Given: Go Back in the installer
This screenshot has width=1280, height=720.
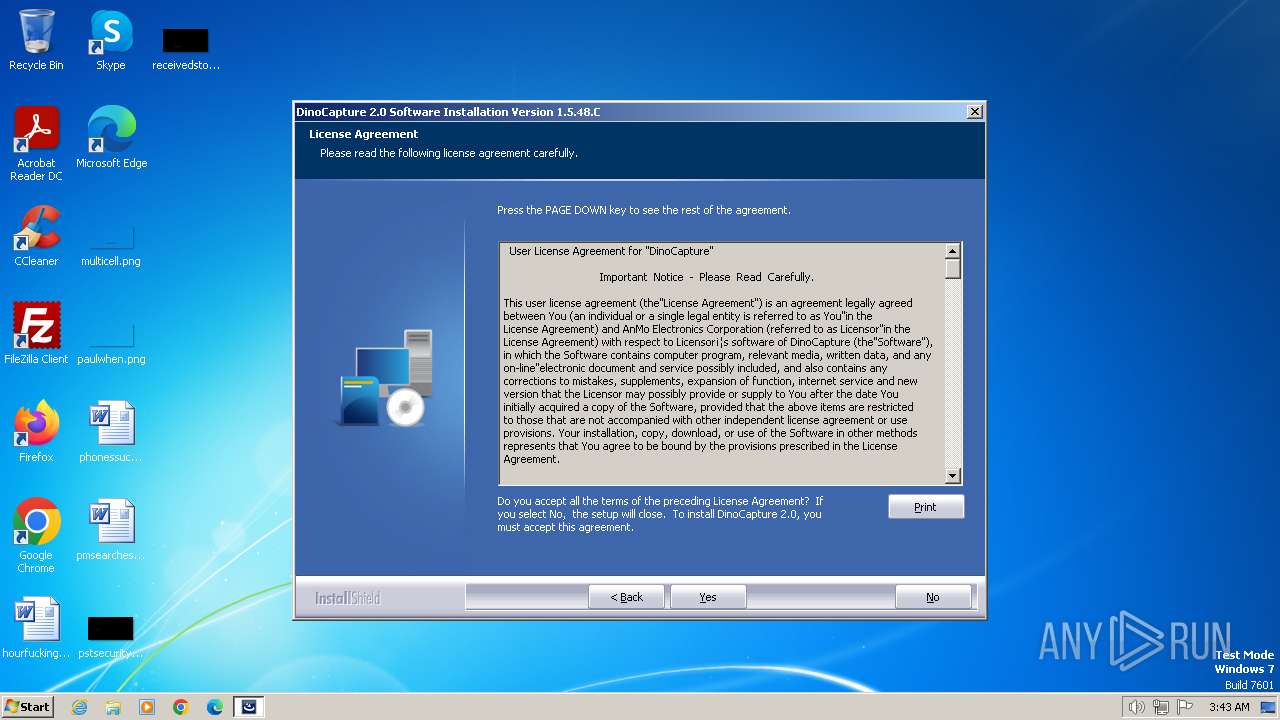Looking at the screenshot, I should coord(627,597).
